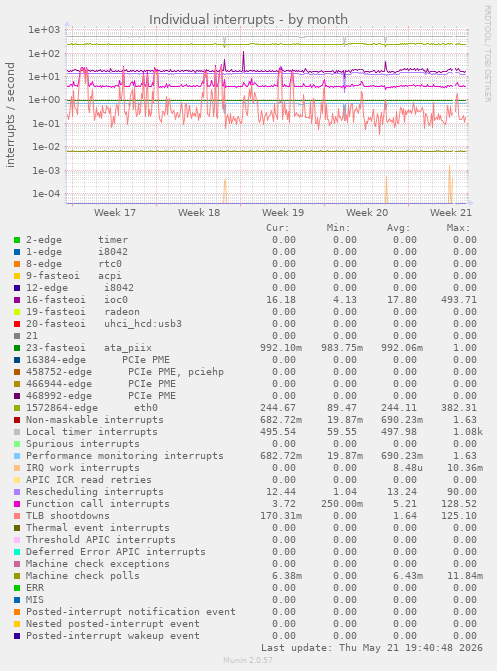Click the 1e+02 y-axis label

point(44,53)
